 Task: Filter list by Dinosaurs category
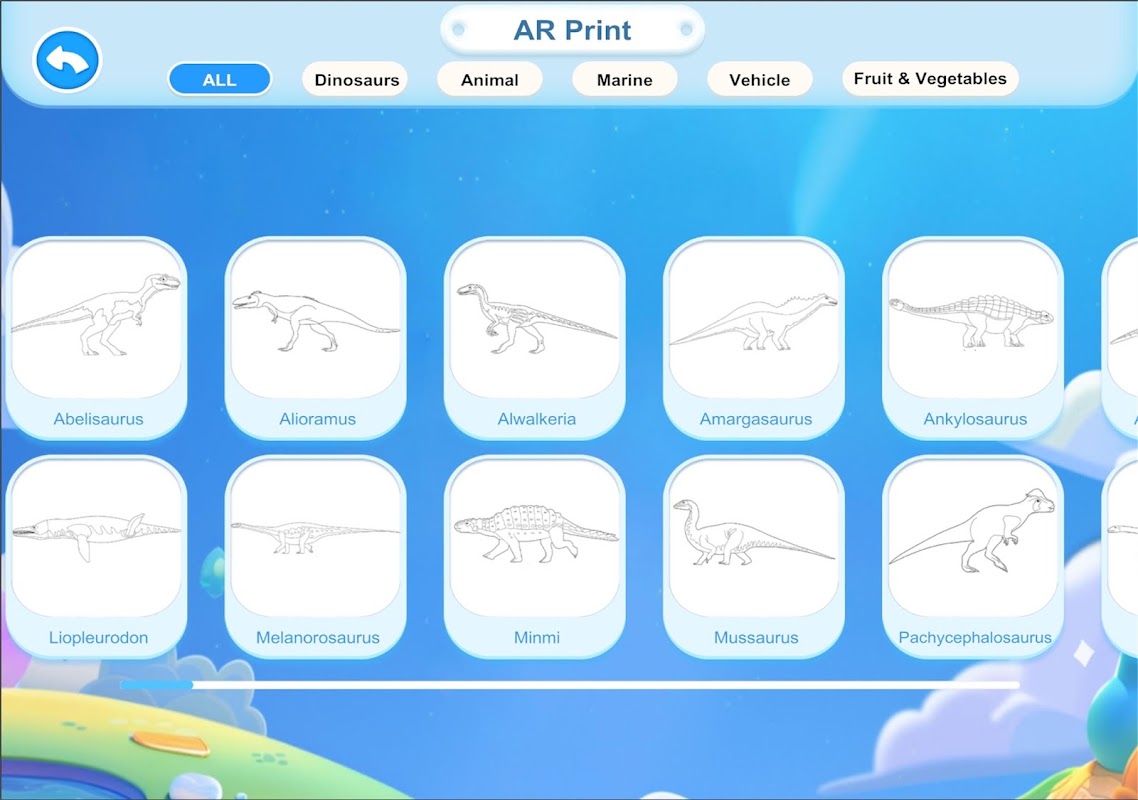355,80
